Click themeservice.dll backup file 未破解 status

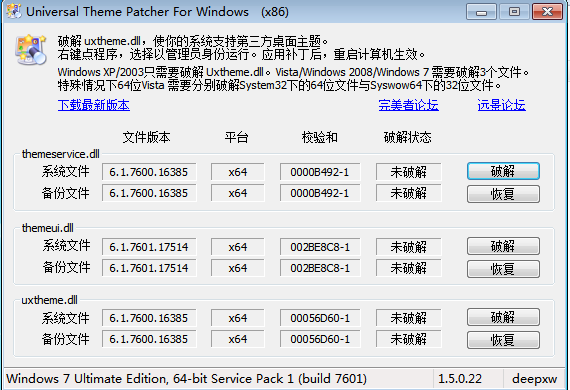coord(409,193)
